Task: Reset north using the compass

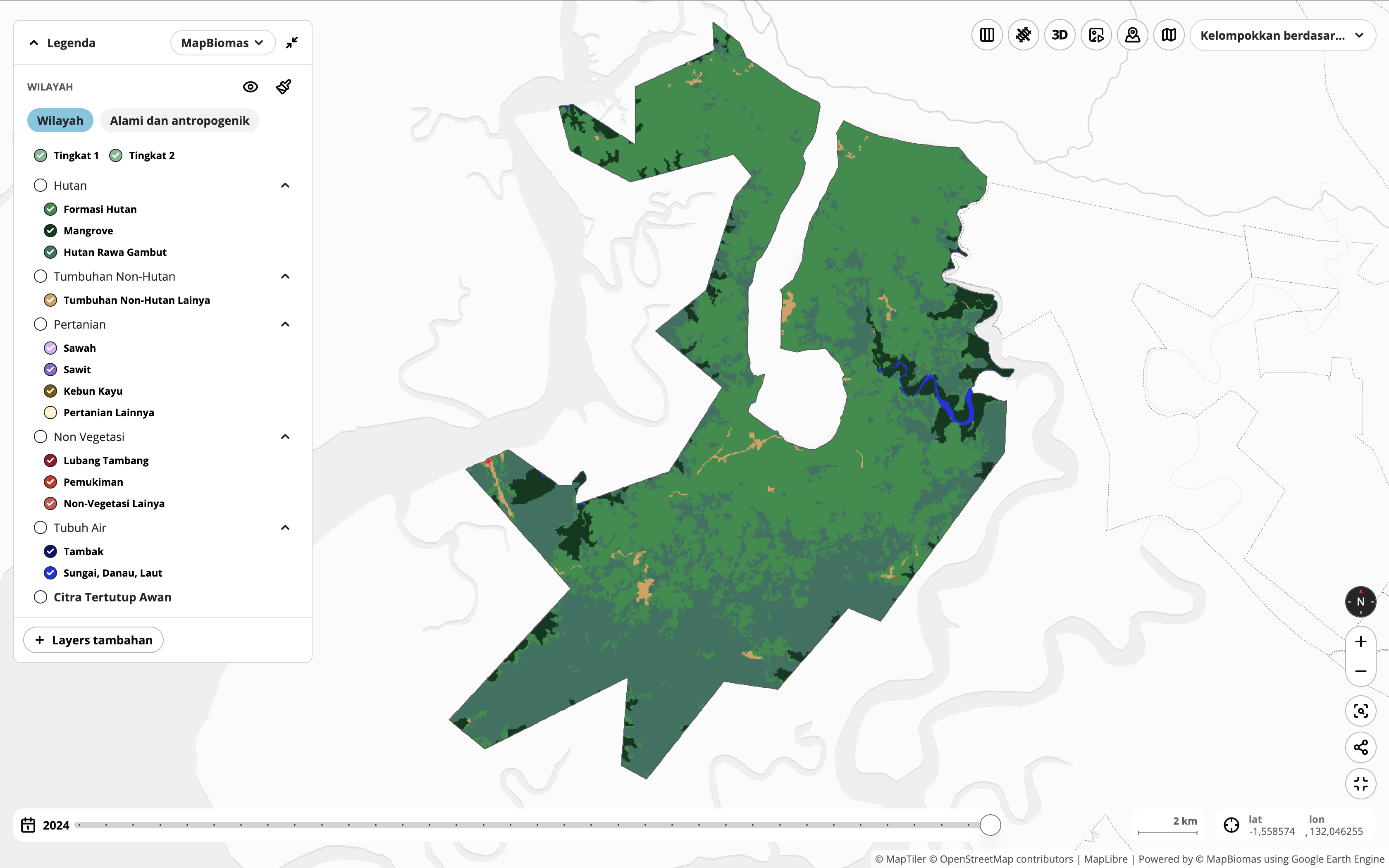Action: coord(1360,602)
